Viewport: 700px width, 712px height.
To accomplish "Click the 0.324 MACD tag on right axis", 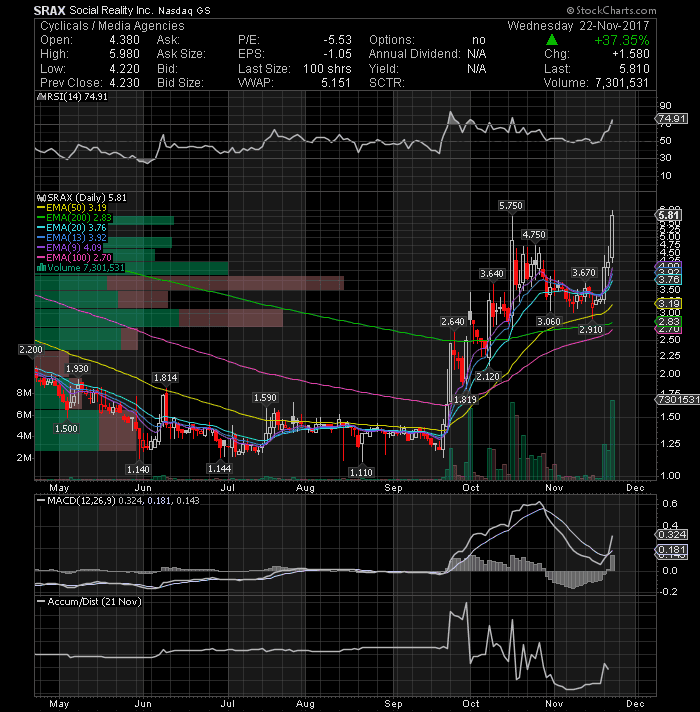I will [x=672, y=534].
